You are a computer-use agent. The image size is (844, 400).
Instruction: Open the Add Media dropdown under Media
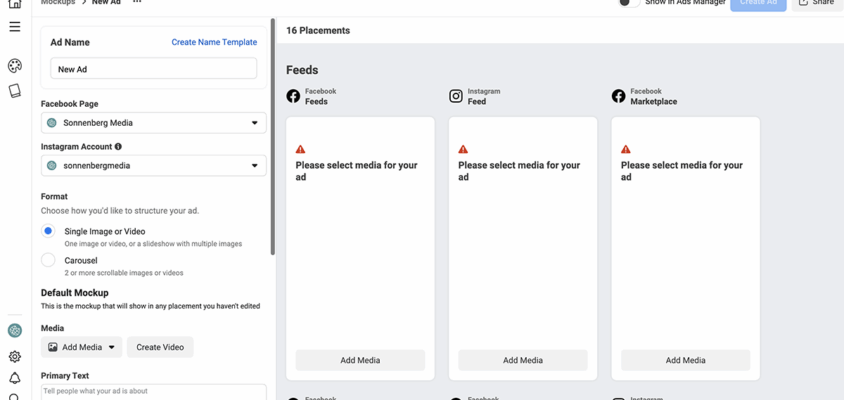click(x=81, y=347)
